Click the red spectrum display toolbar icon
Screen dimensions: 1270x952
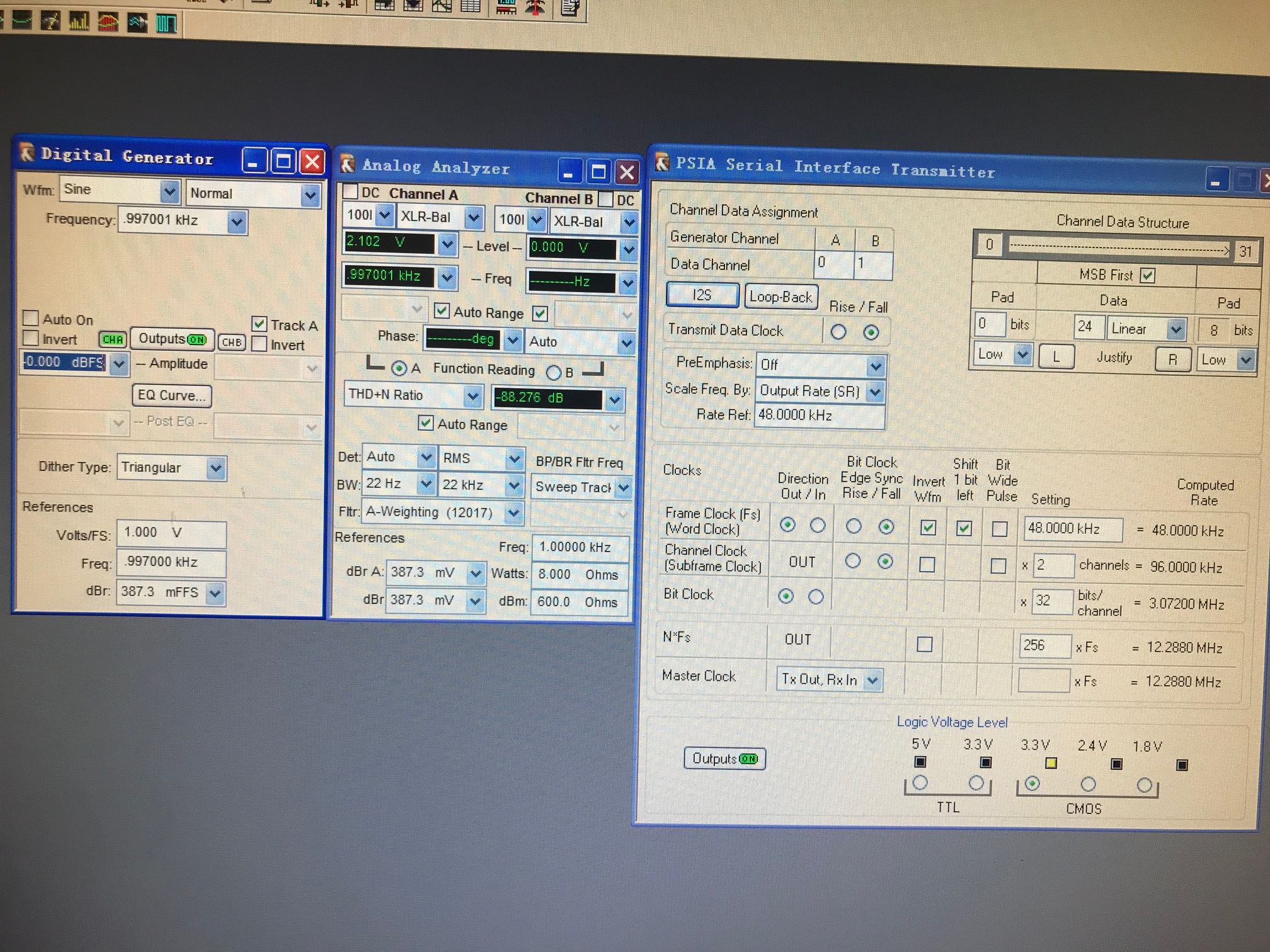108,23
